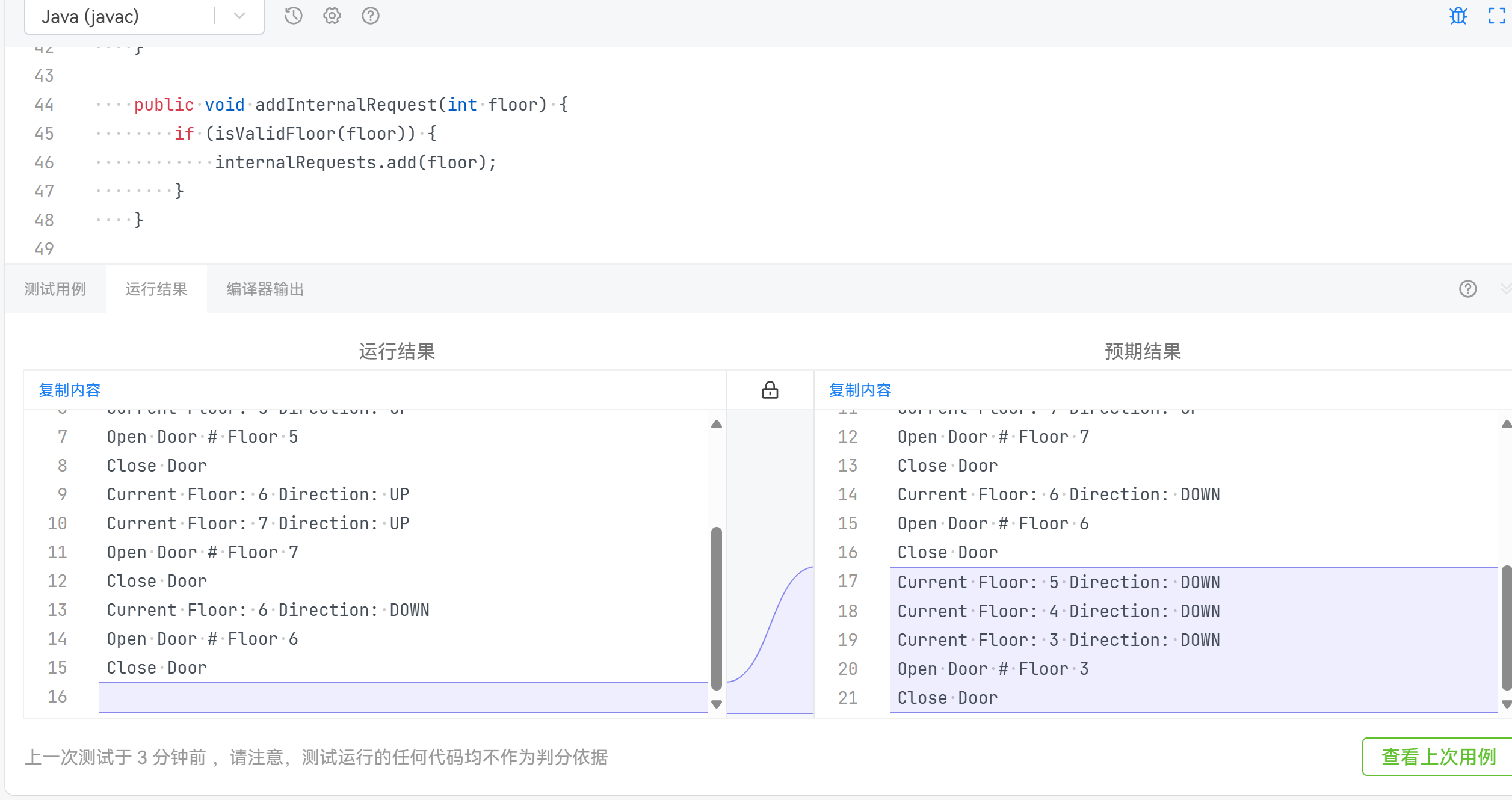Copy actual output via 复制内容 link
1512x800 pixels.
70,390
